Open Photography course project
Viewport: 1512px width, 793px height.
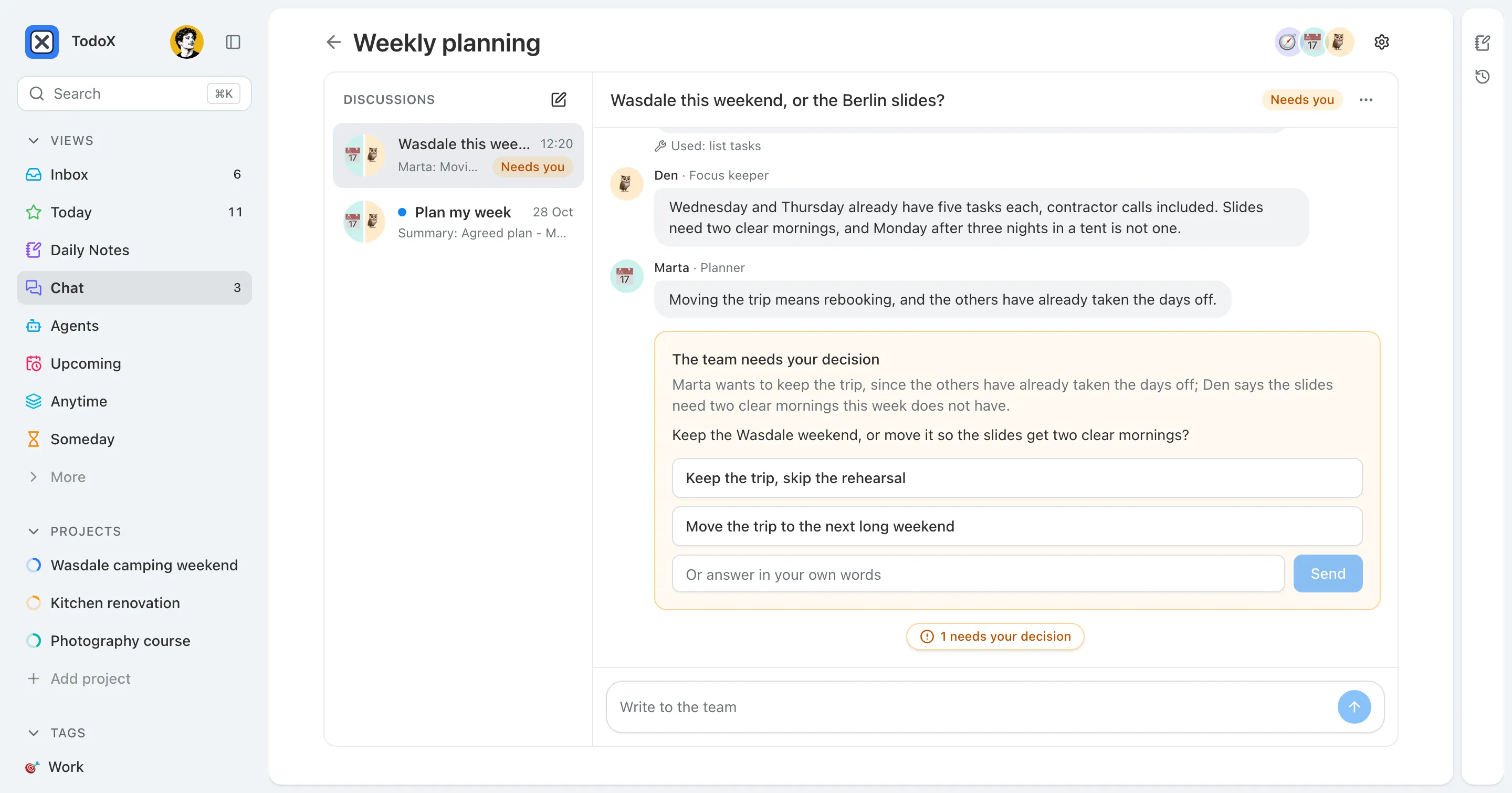click(x=134, y=641)
